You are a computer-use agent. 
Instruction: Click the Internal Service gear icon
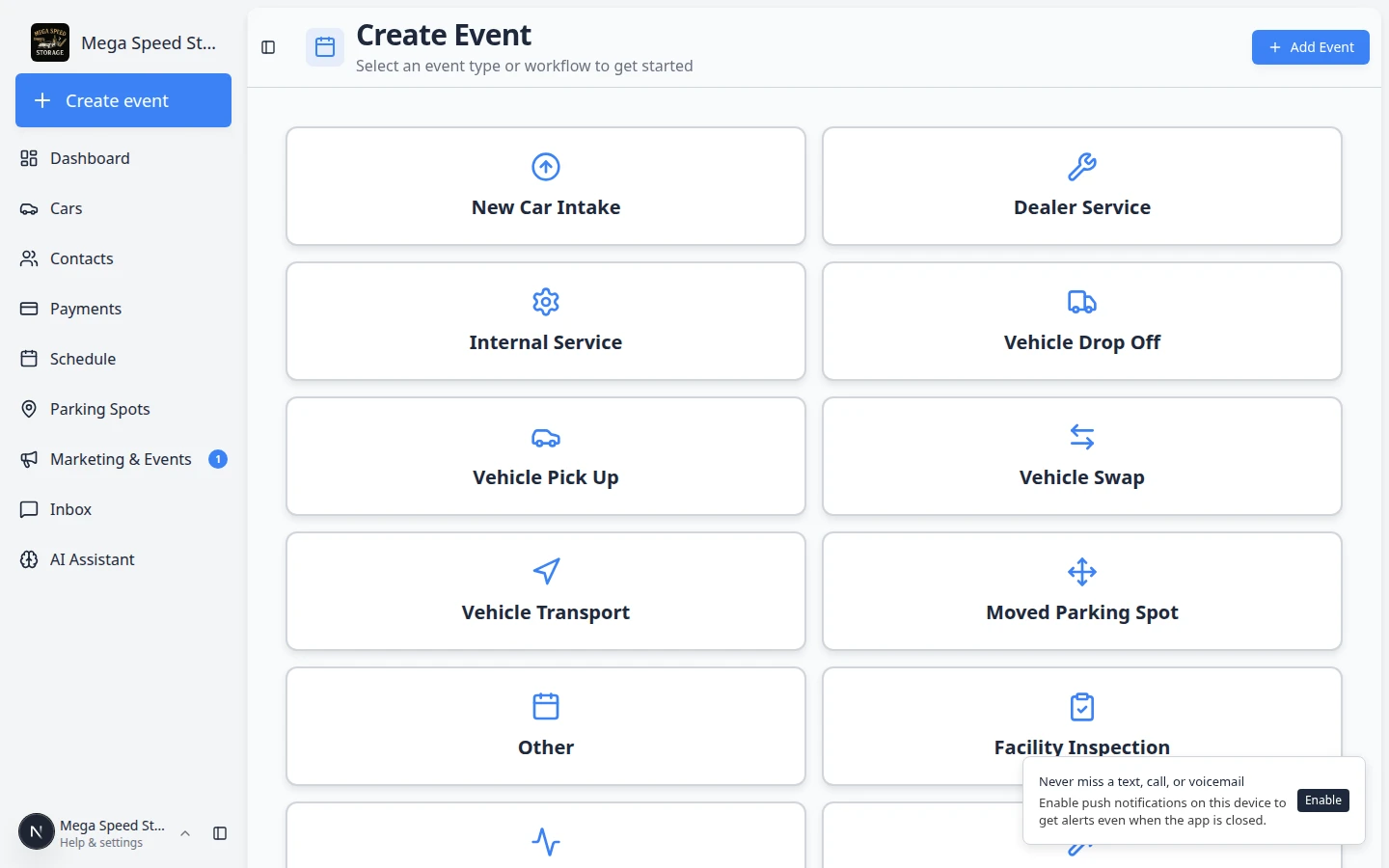[546, 302]
